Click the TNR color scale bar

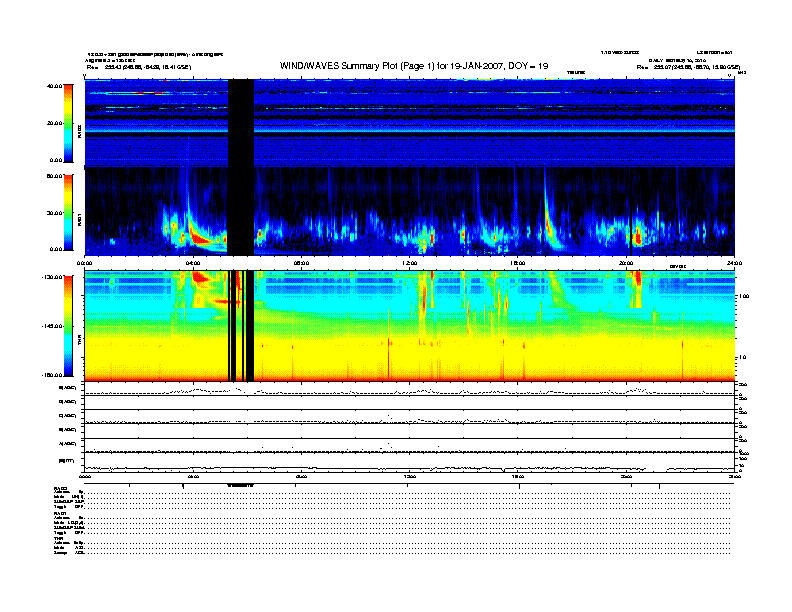(68, 326)
